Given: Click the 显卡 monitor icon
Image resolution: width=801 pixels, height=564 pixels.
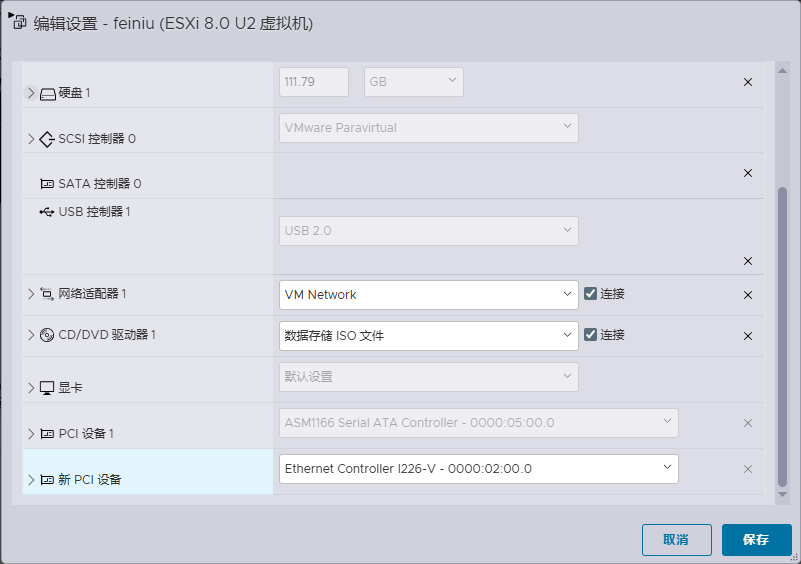Looking at the screenshot, I should coord(47,388).
